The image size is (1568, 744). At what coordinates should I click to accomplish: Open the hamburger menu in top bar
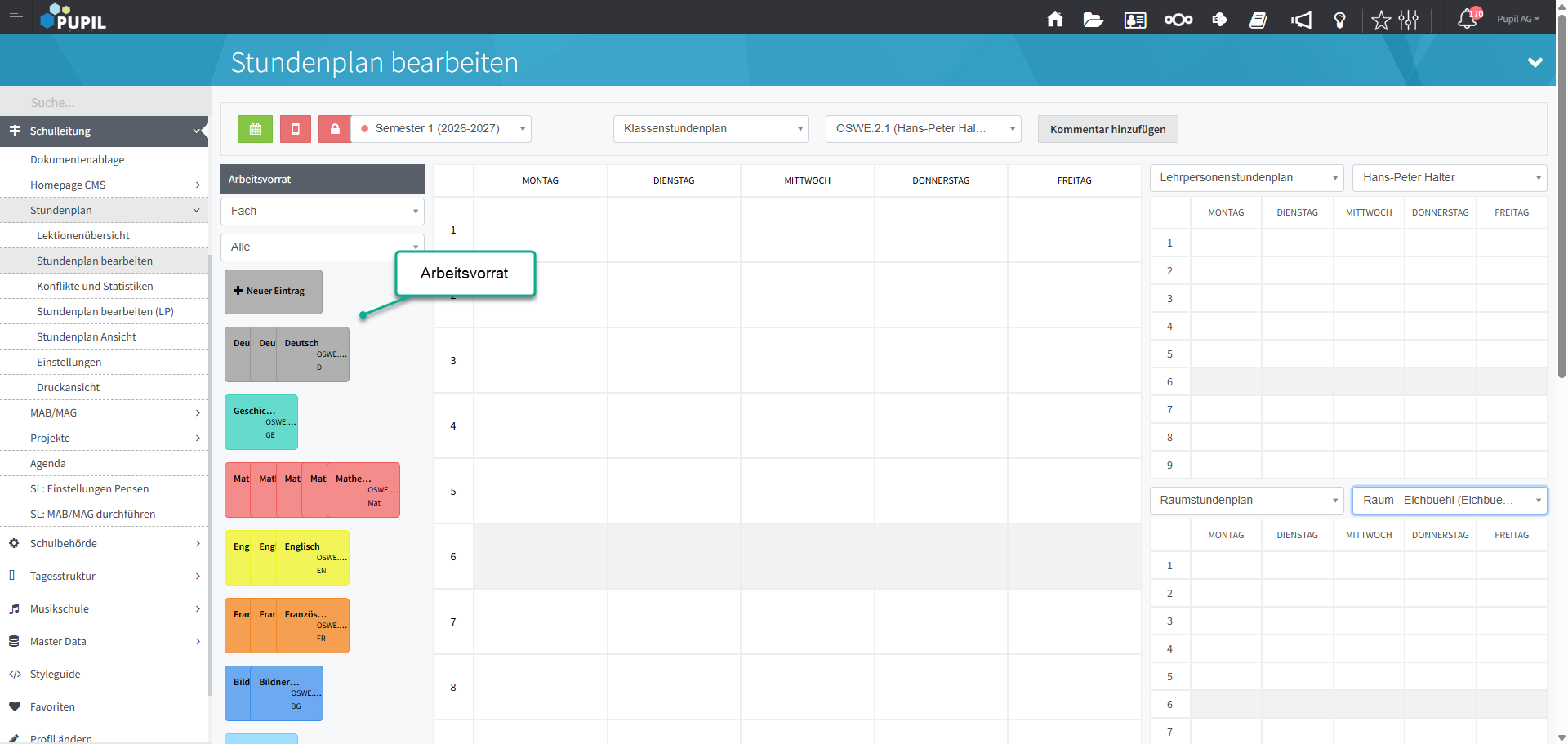16,17
